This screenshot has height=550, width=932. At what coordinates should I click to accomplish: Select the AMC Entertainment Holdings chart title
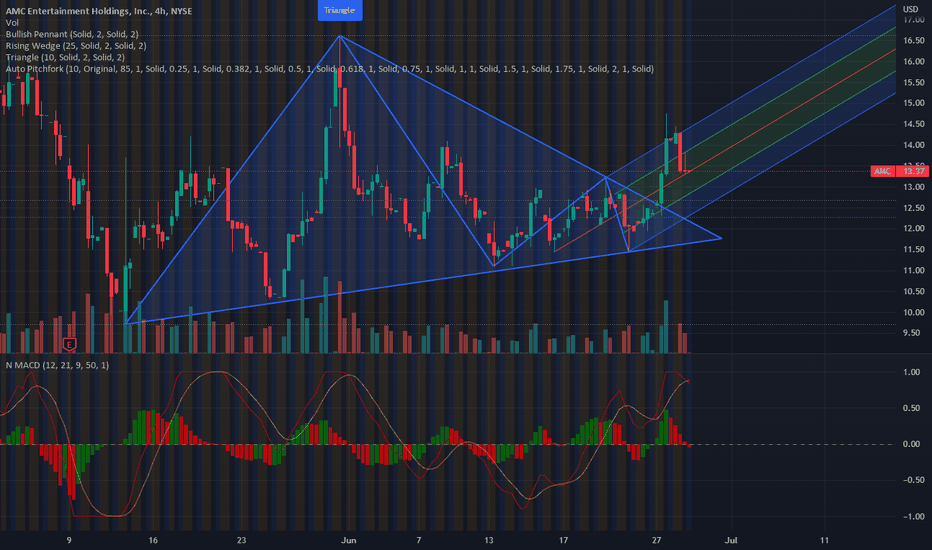99,11
